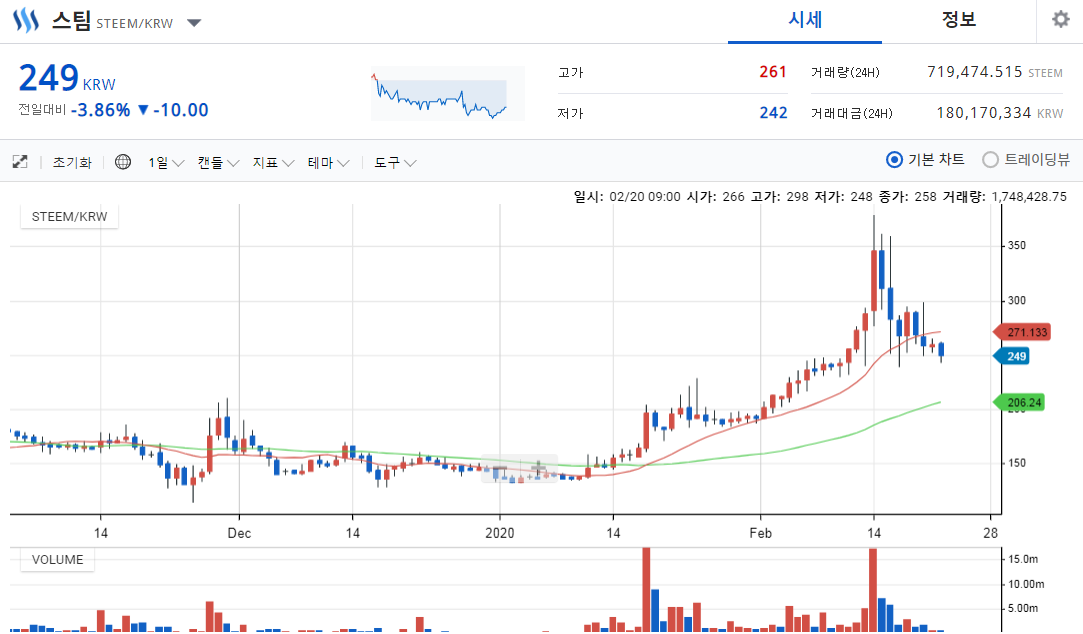Click the 거래량(24H) label
Screen dimensions: 1083x634
tap(845, 73)
